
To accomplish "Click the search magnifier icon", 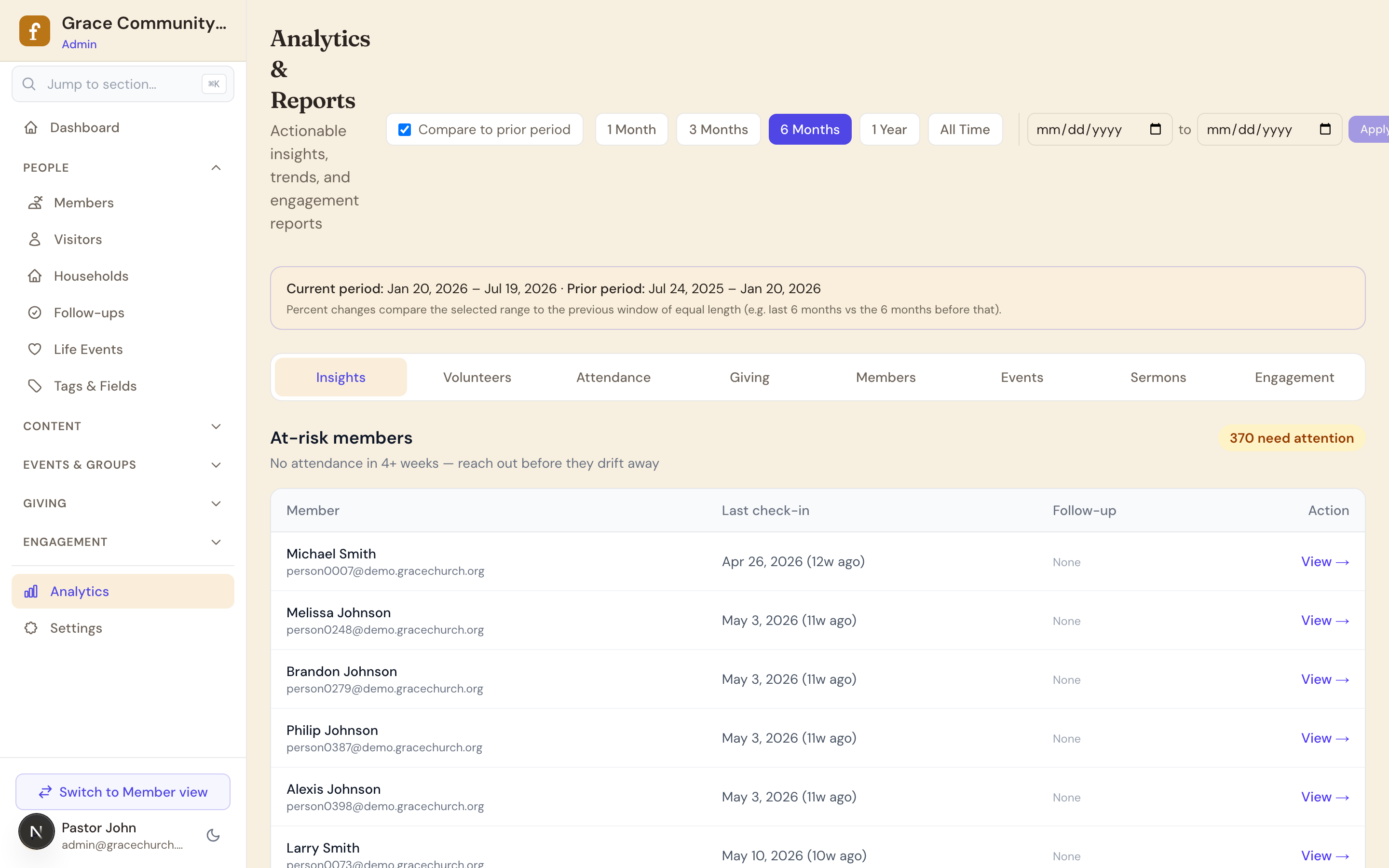I will (29, 84).
